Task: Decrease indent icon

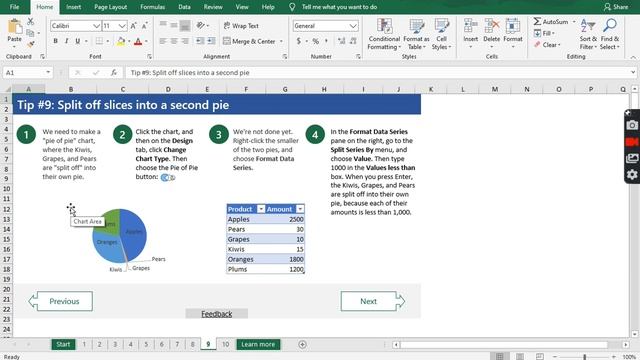Action: pyautogui.click(x=200, y=41)
